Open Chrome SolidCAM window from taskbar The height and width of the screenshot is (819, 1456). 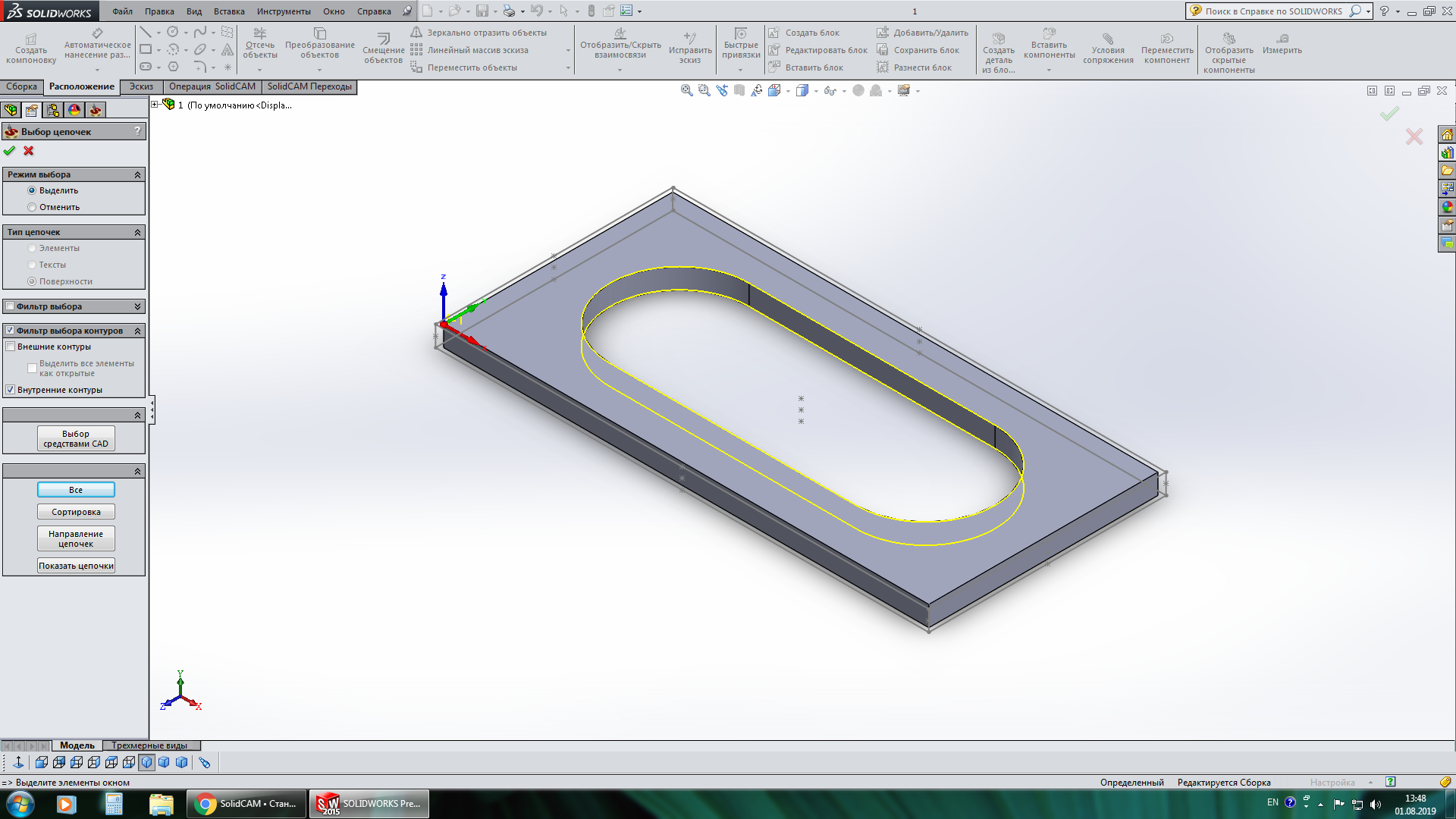246,803
